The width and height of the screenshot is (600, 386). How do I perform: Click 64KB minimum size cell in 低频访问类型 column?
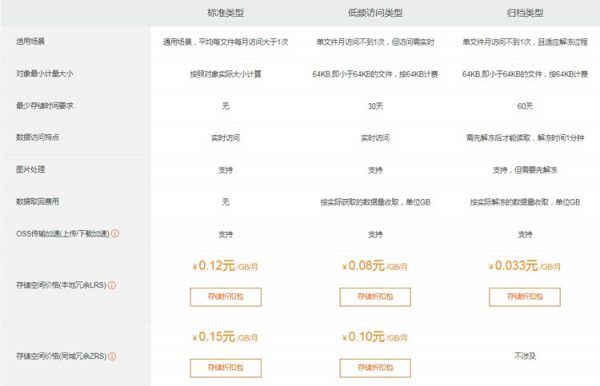(375, 74)
